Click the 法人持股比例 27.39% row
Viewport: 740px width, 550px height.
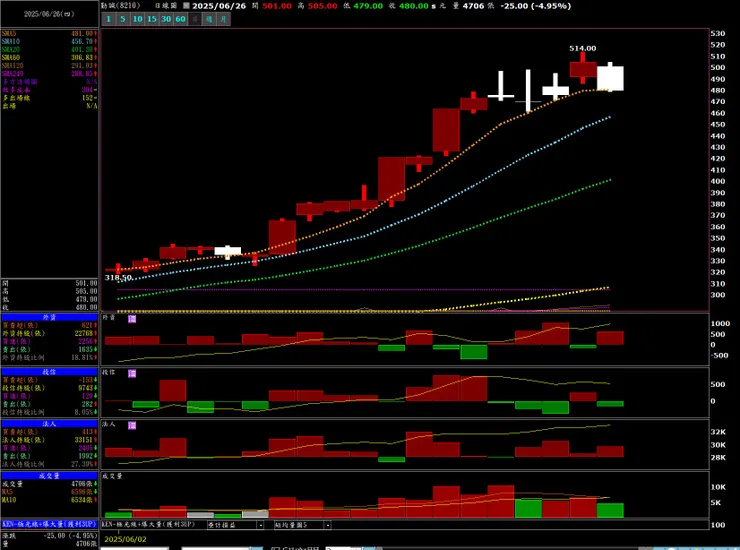click(50, 464)
